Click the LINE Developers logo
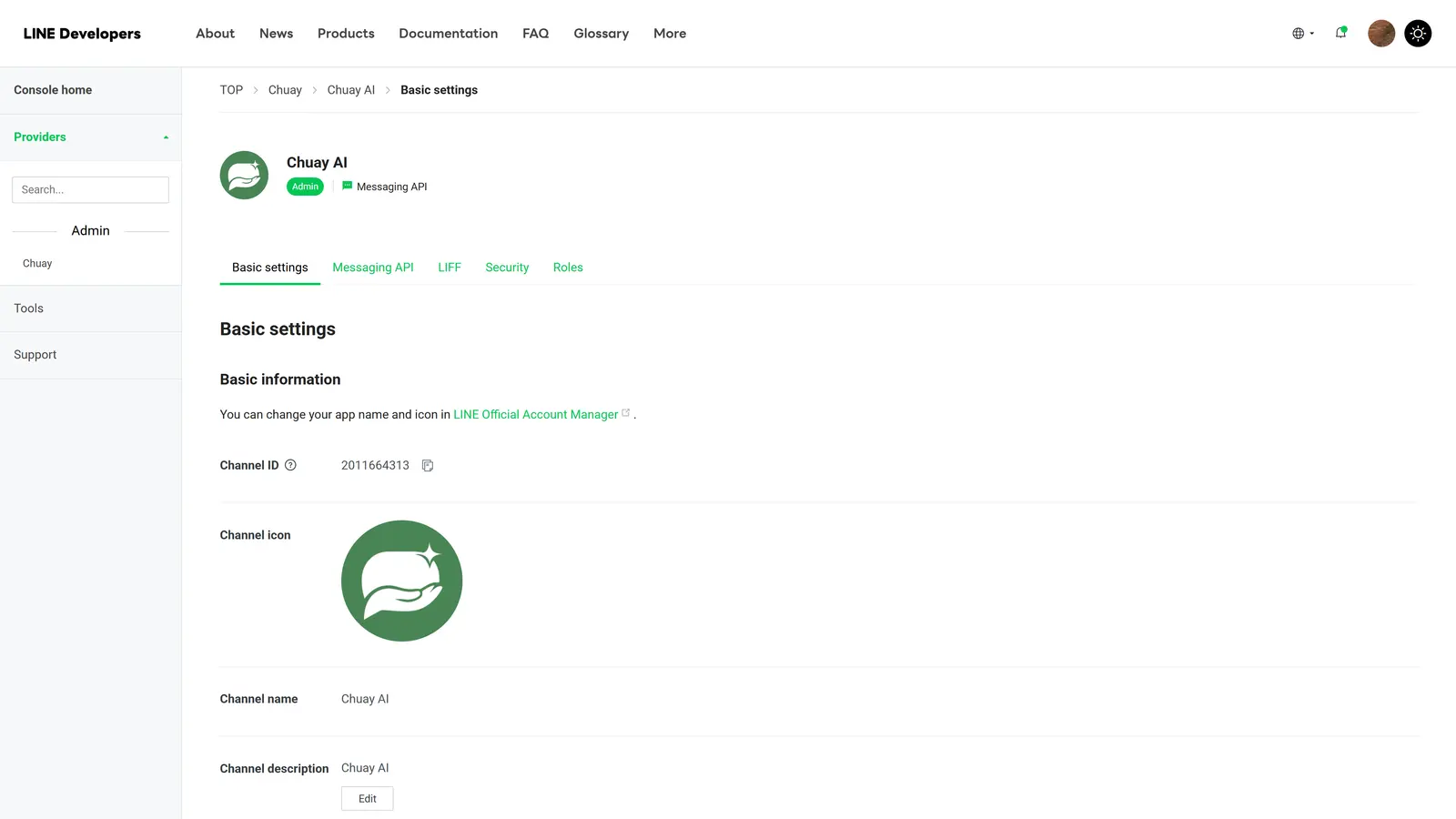 82,34
